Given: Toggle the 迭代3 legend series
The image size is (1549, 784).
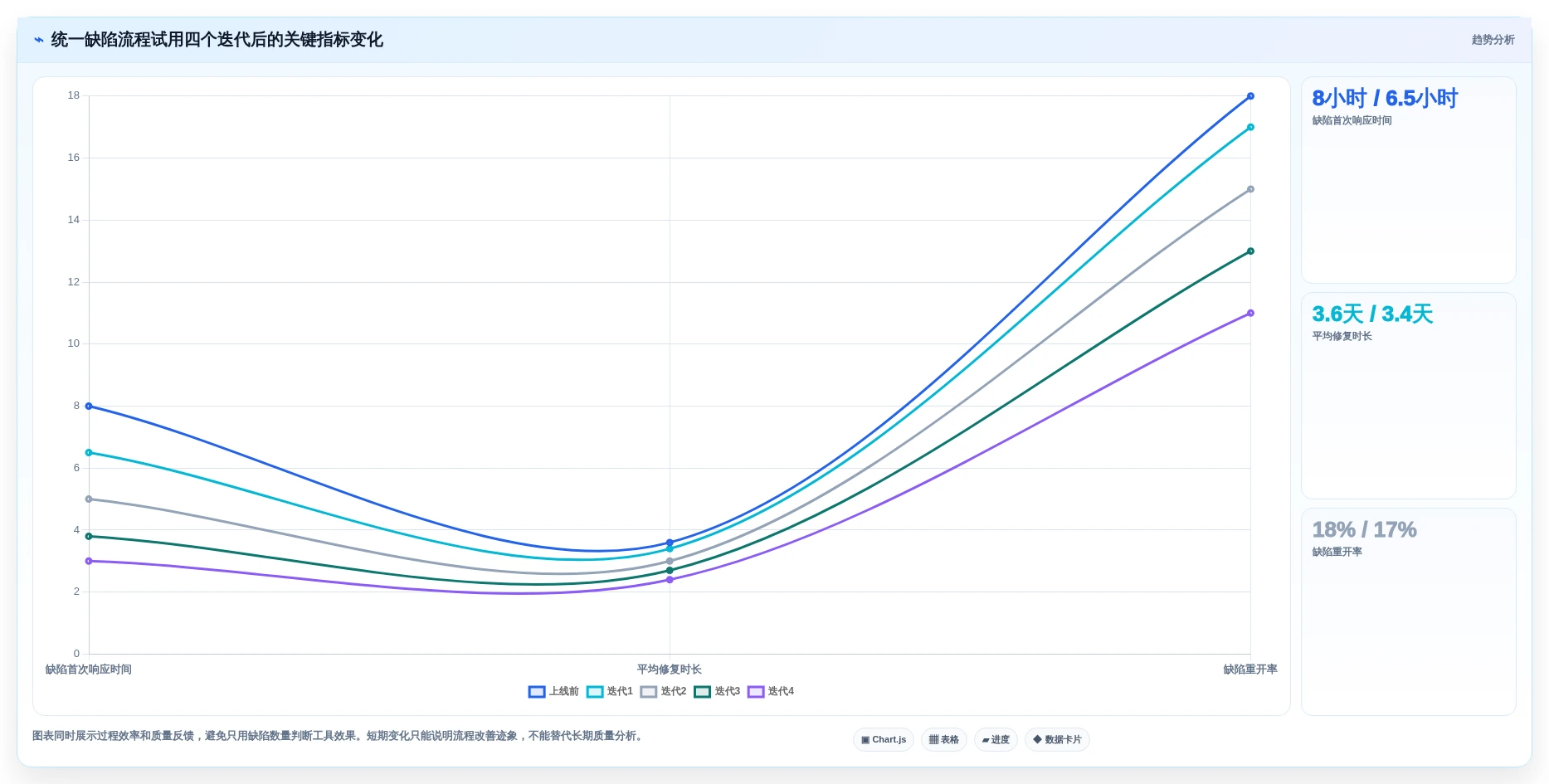Looking at the screenshot, I should point(718,692).
